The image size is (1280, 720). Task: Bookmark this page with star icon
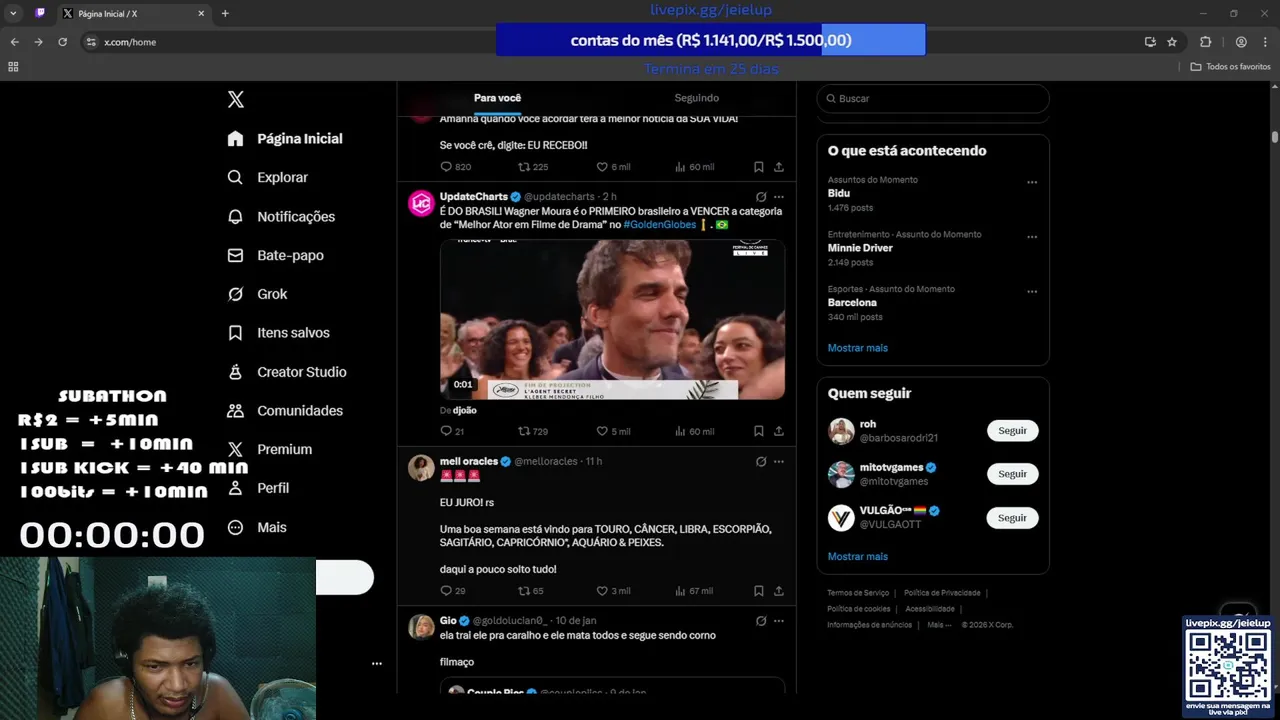point(1172,42)
